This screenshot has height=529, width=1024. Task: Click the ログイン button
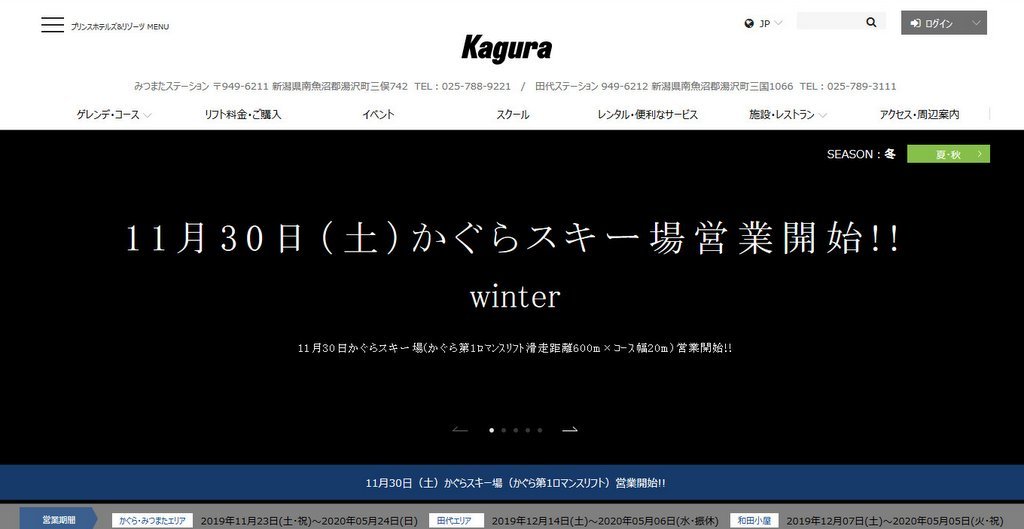click(x=944, y=23)
